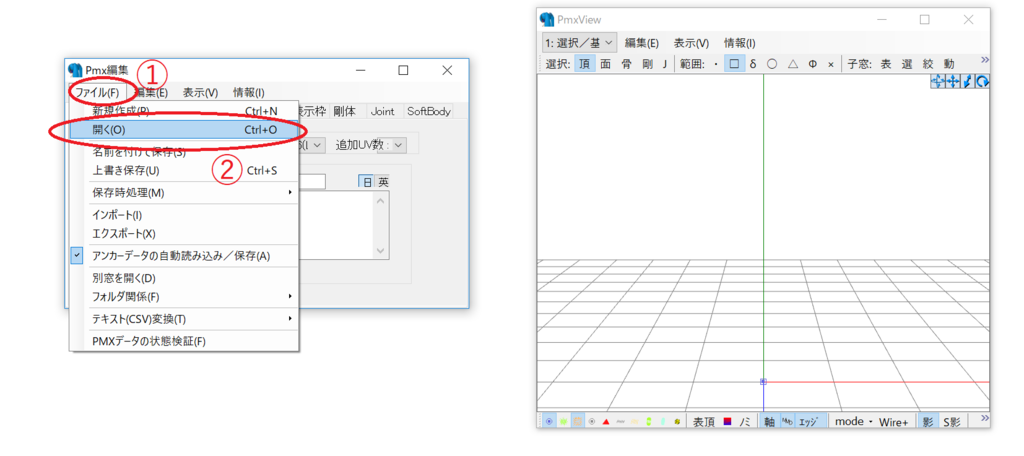Select 上書き保存(U) menu entry

tap(185, 171)
